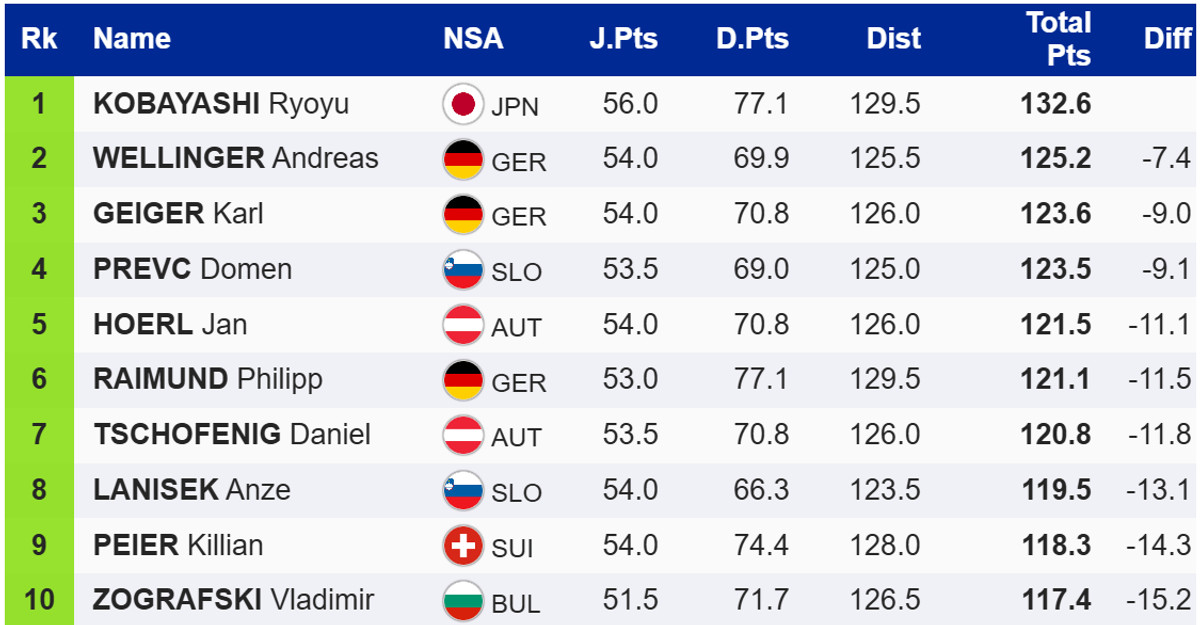Open GEIGER Karl athlete profile

[x=178, y=214]
